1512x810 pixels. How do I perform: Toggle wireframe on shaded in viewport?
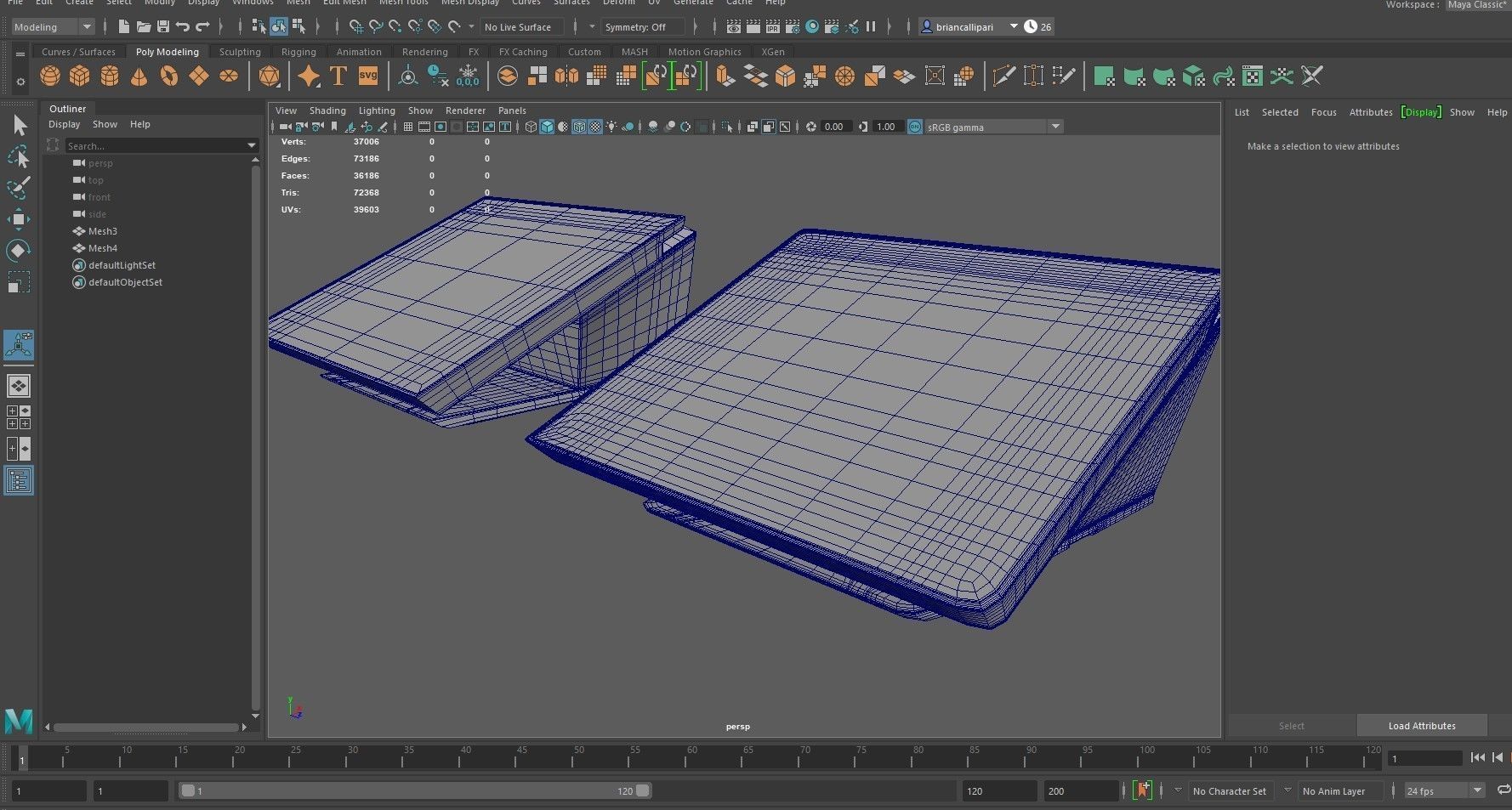click(x=579, y=127)
